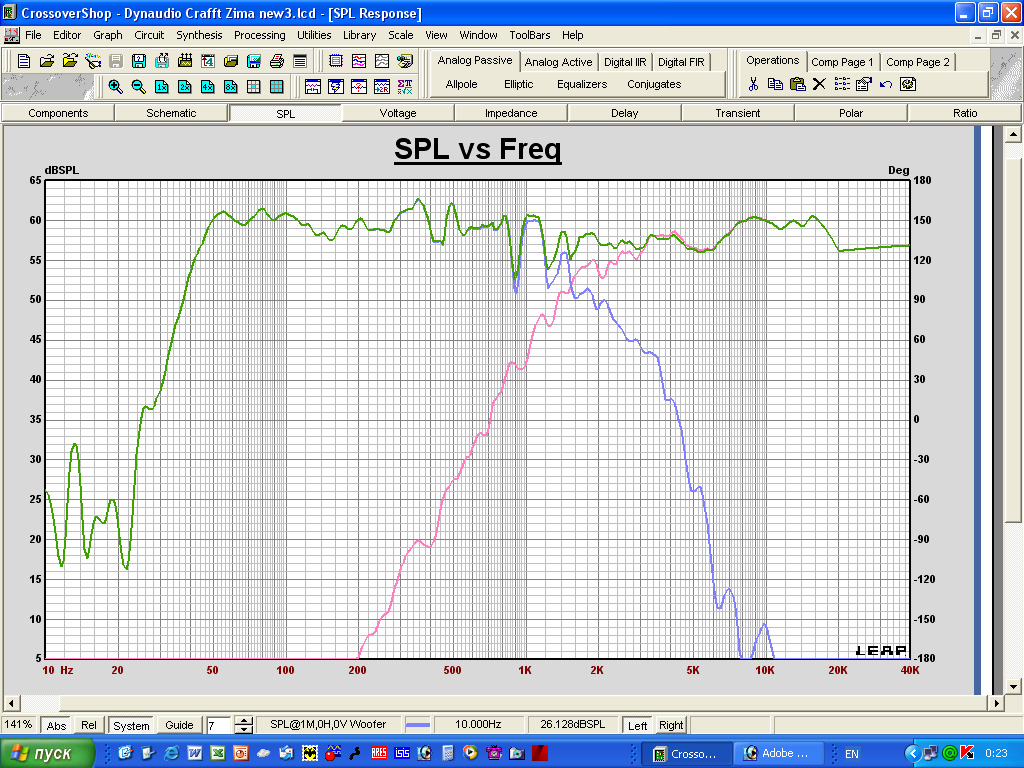Click the Zoom Out magnifier icon
This screenshot has width=1024, height=768.
click(138, 86)
